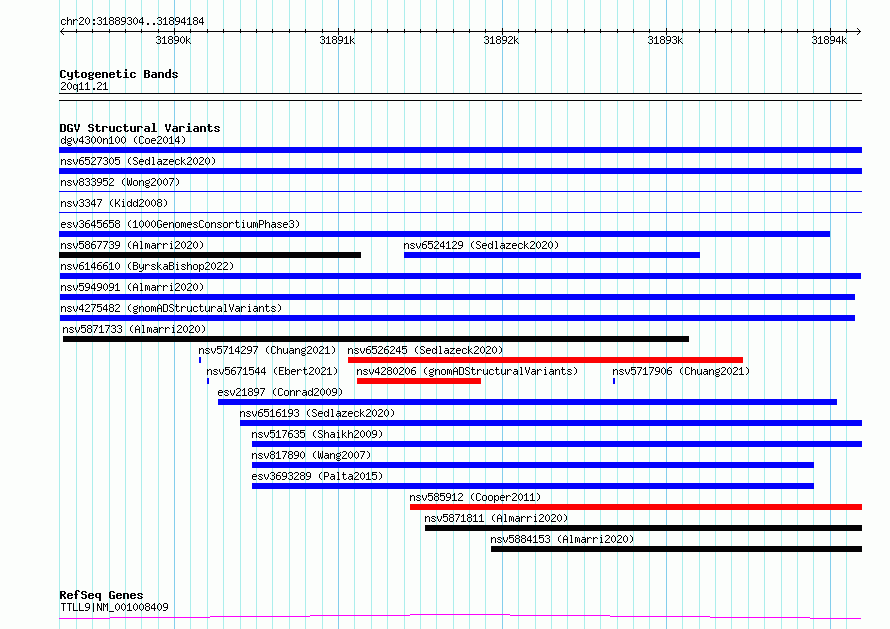Click the 31894k ruler tick label
The image size is (890, 629).
[x=829, y=40]
